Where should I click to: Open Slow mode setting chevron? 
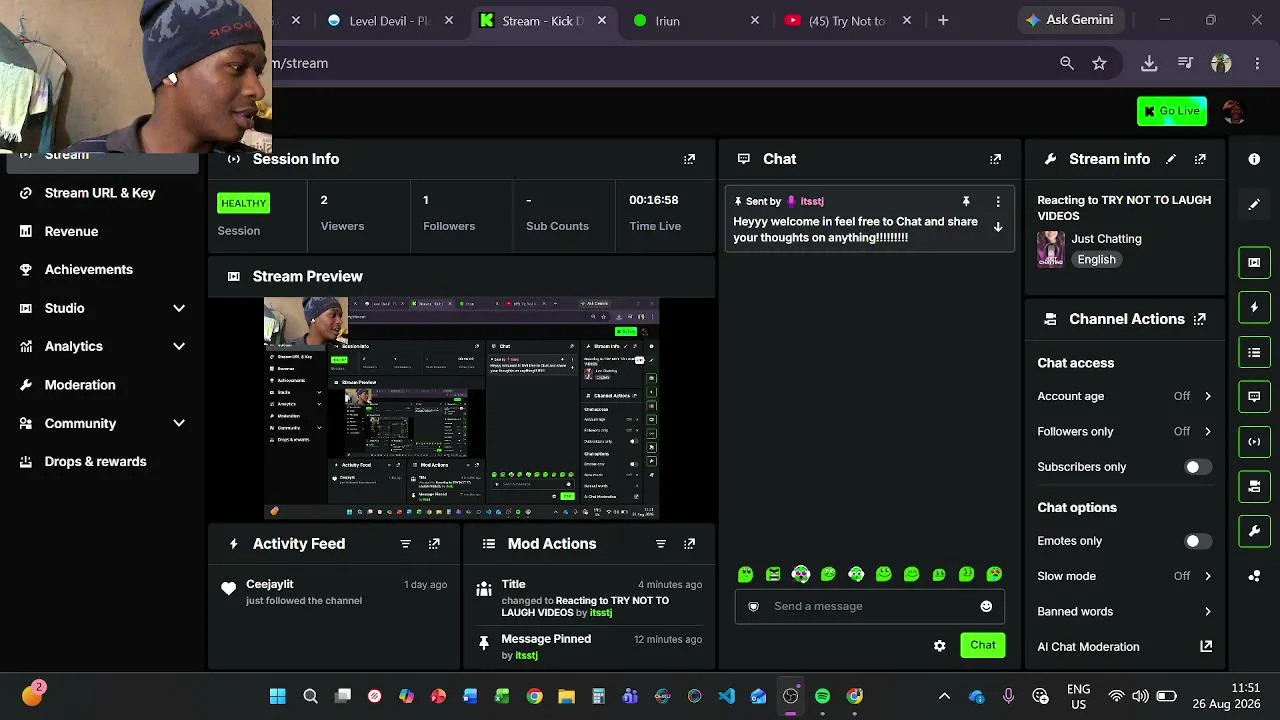click(x=1207, y=576)
